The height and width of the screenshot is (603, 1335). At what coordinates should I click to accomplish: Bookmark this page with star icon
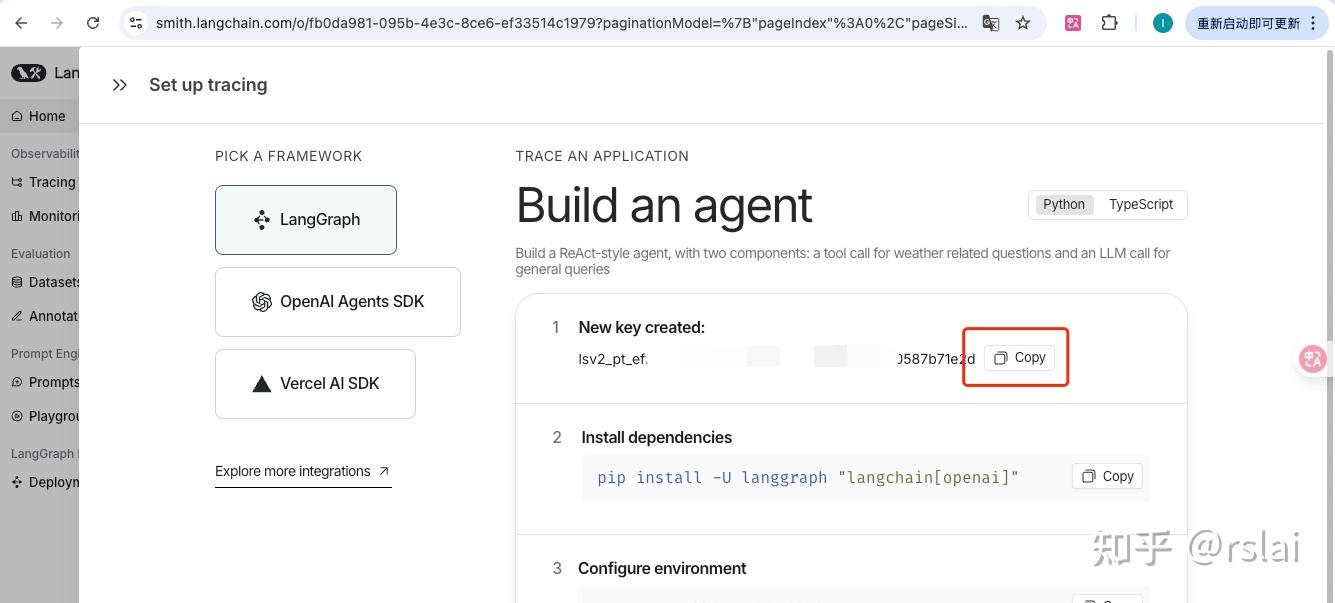(x=1023, y=22)
